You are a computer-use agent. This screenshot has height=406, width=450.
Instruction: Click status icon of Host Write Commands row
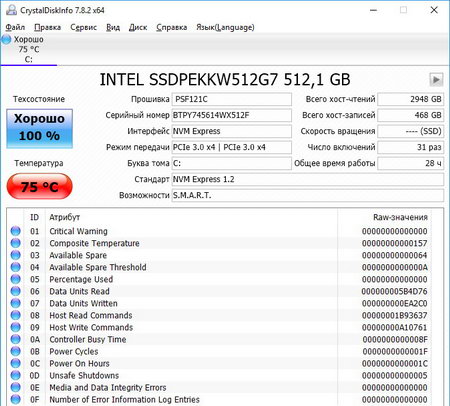(16, 327)
